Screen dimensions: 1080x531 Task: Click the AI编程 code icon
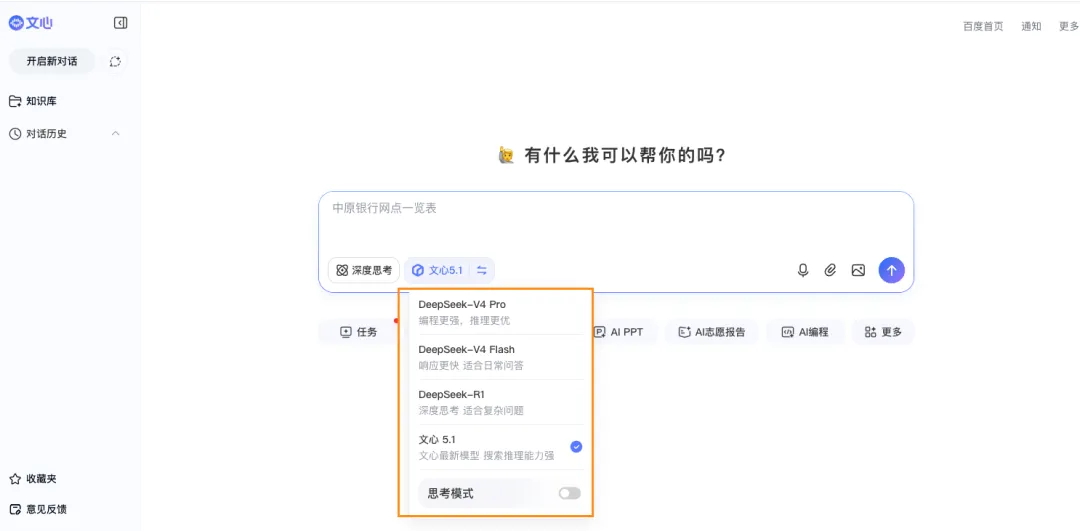[x=787, y=332]
